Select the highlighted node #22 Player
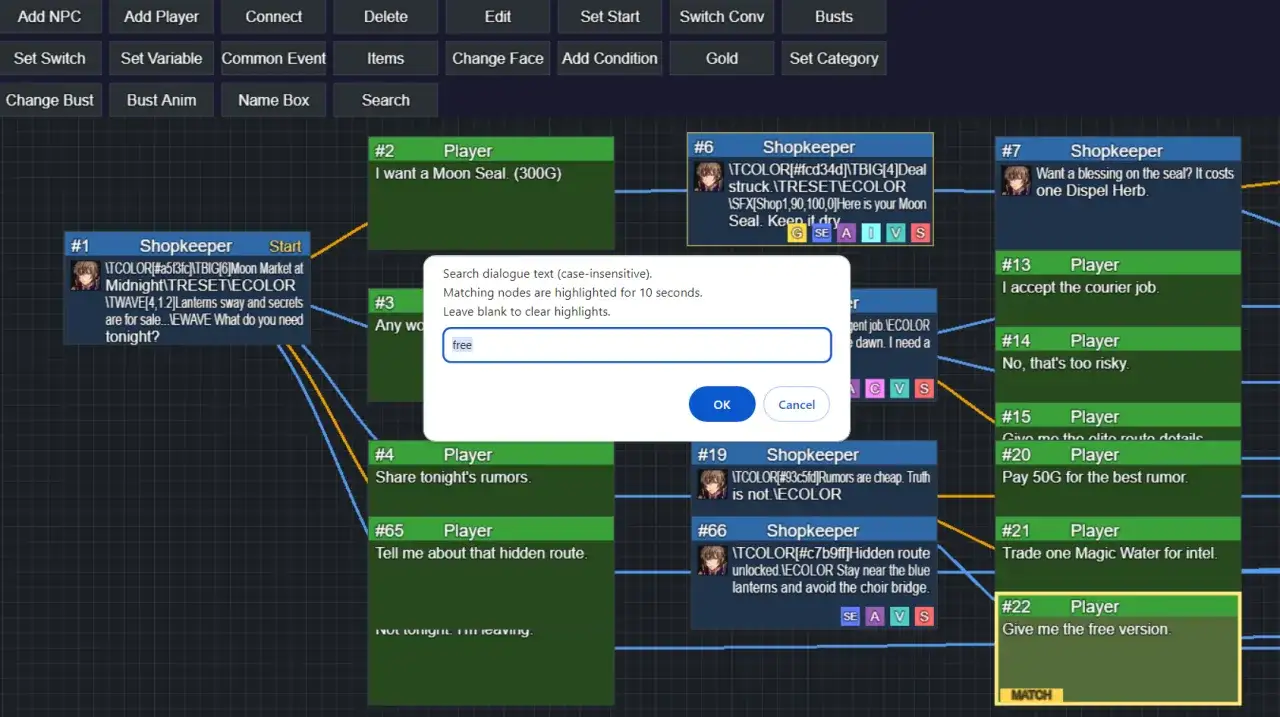Image resolution: width=1280 pixels, height=717 pixels. (x=1118, y=648)
